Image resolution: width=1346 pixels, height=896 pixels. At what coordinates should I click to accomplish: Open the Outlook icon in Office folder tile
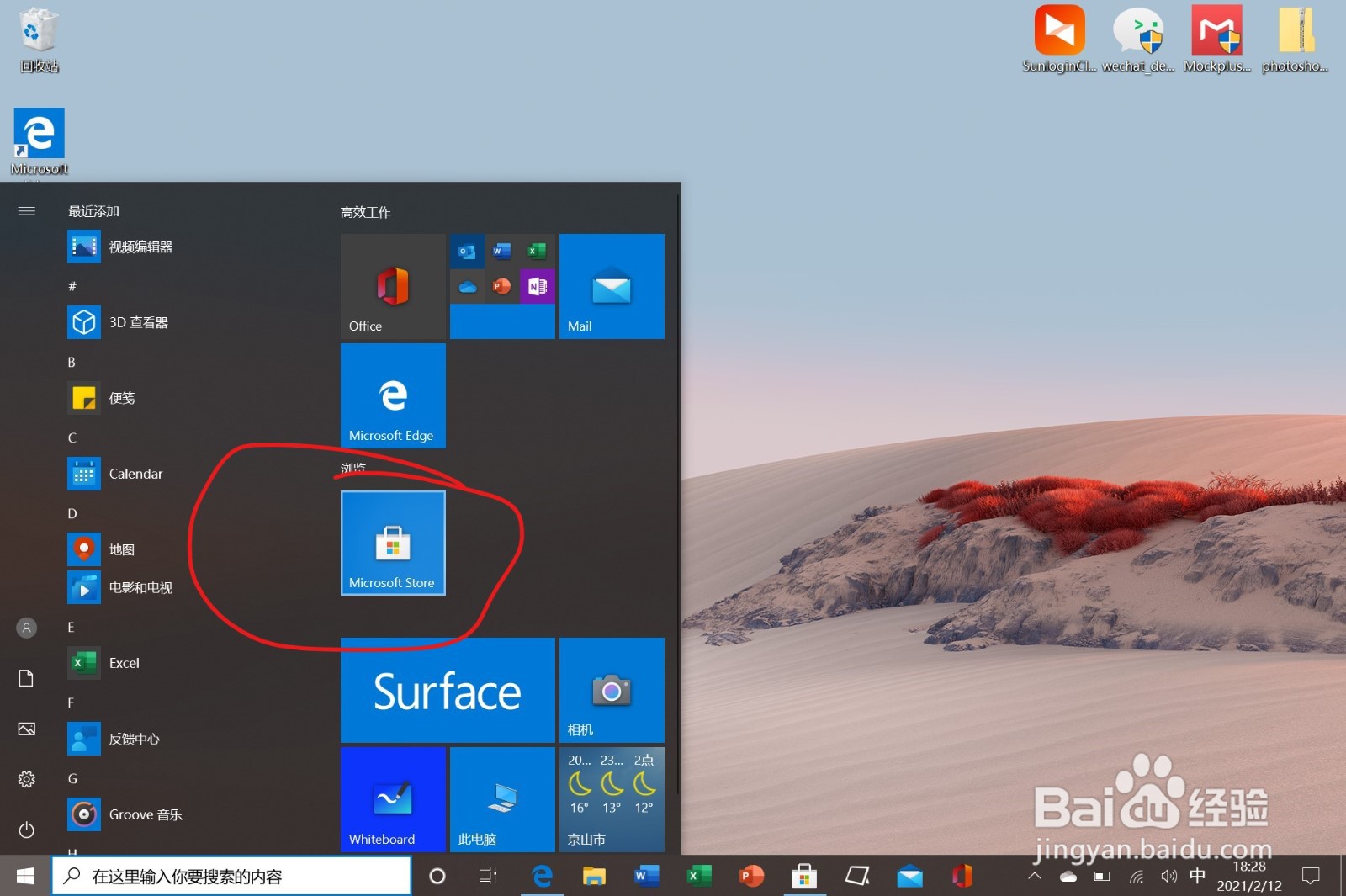467,251
